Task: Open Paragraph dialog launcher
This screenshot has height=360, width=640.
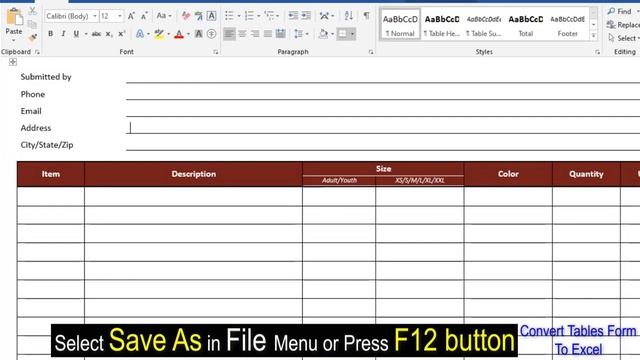Action: (371, 52)
